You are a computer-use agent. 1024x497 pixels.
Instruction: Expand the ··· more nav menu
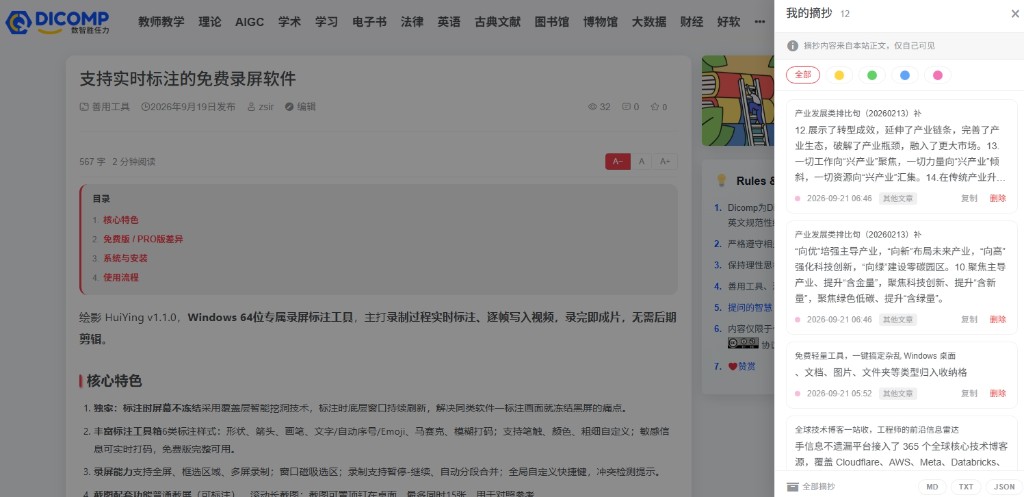pos(760,22)
